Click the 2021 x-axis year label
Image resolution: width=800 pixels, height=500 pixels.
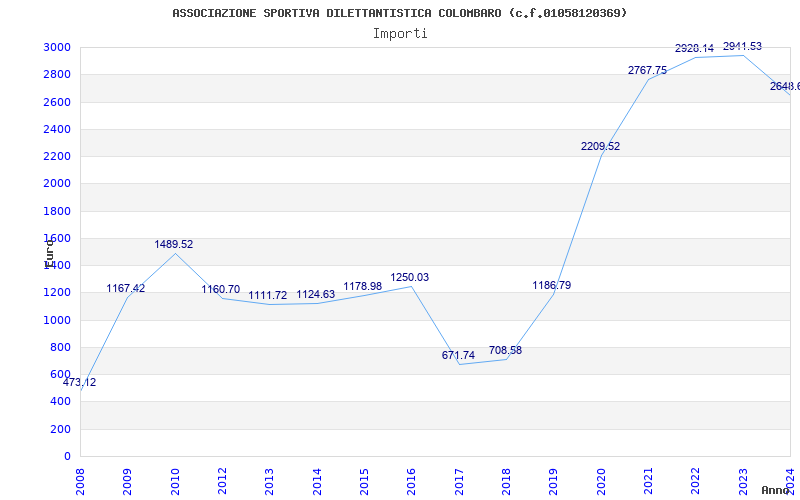648,481
